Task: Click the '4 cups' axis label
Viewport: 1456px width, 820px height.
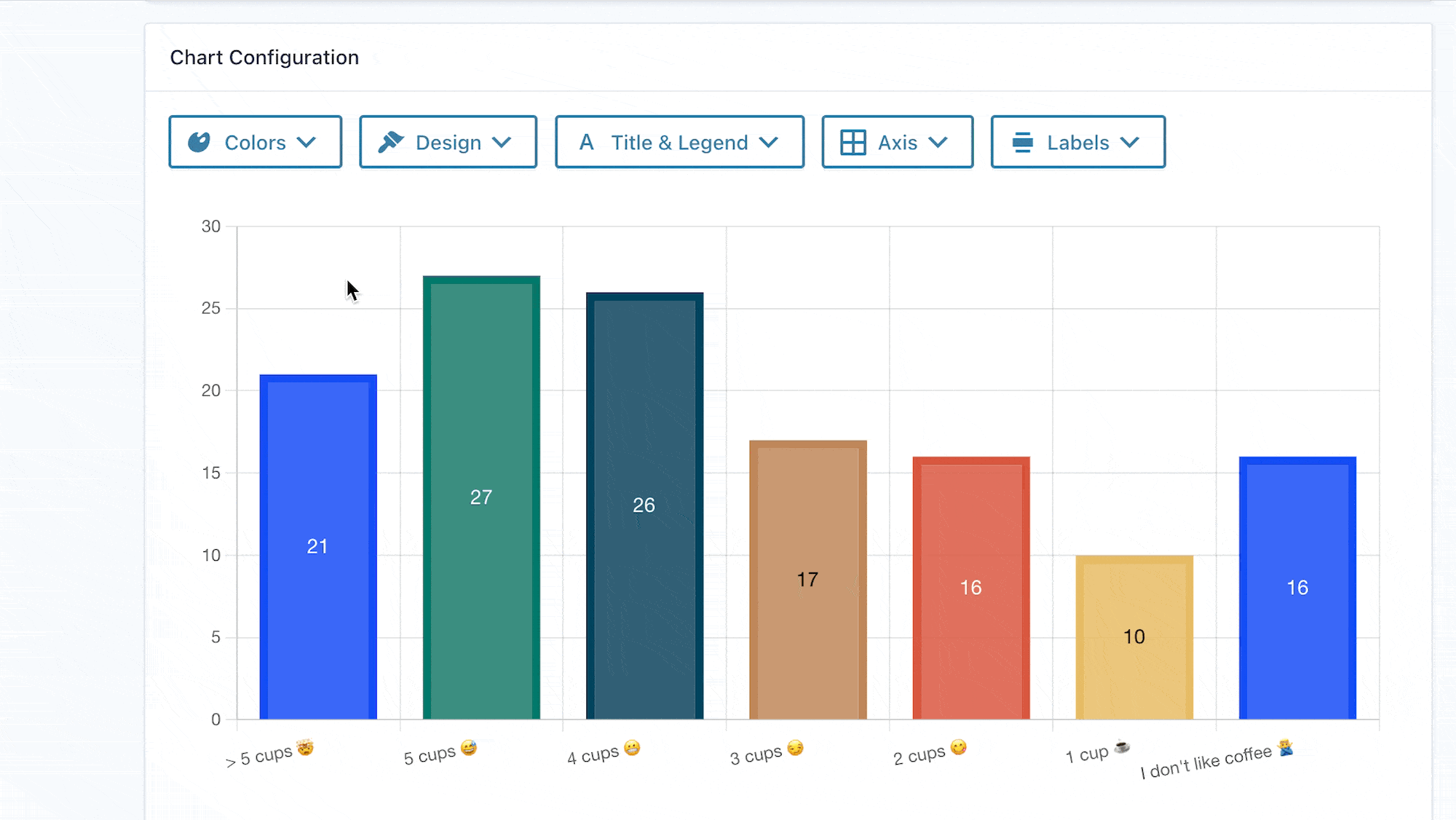Action: (604, 754)
